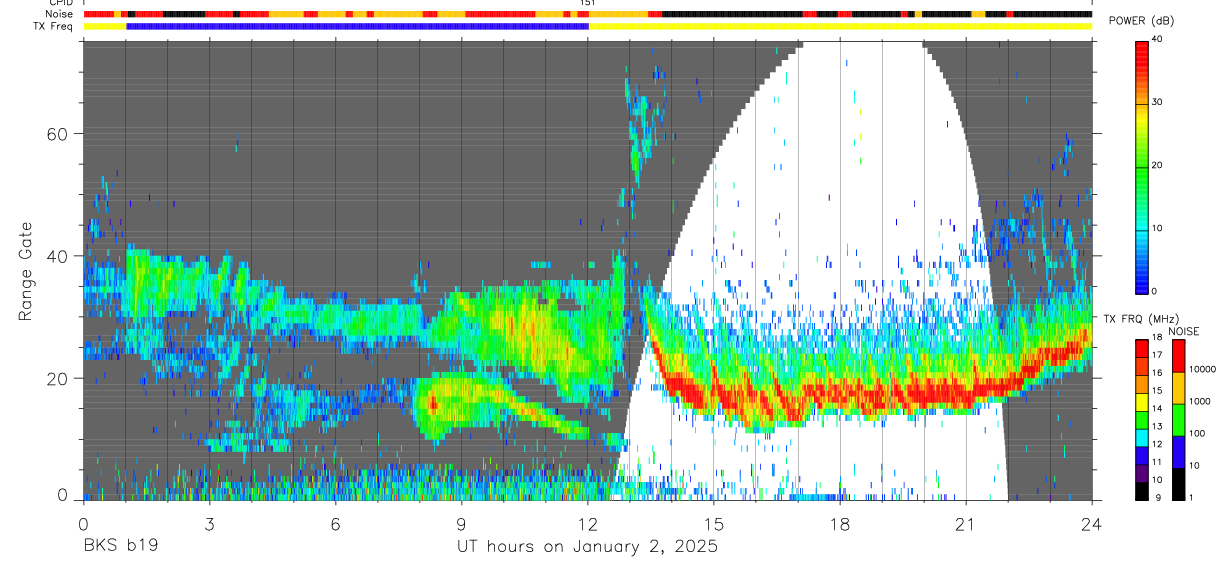1228x567 pixels.
Task: Click the '13' label on the TX FRQ scale
Action: click(1158, 426)
